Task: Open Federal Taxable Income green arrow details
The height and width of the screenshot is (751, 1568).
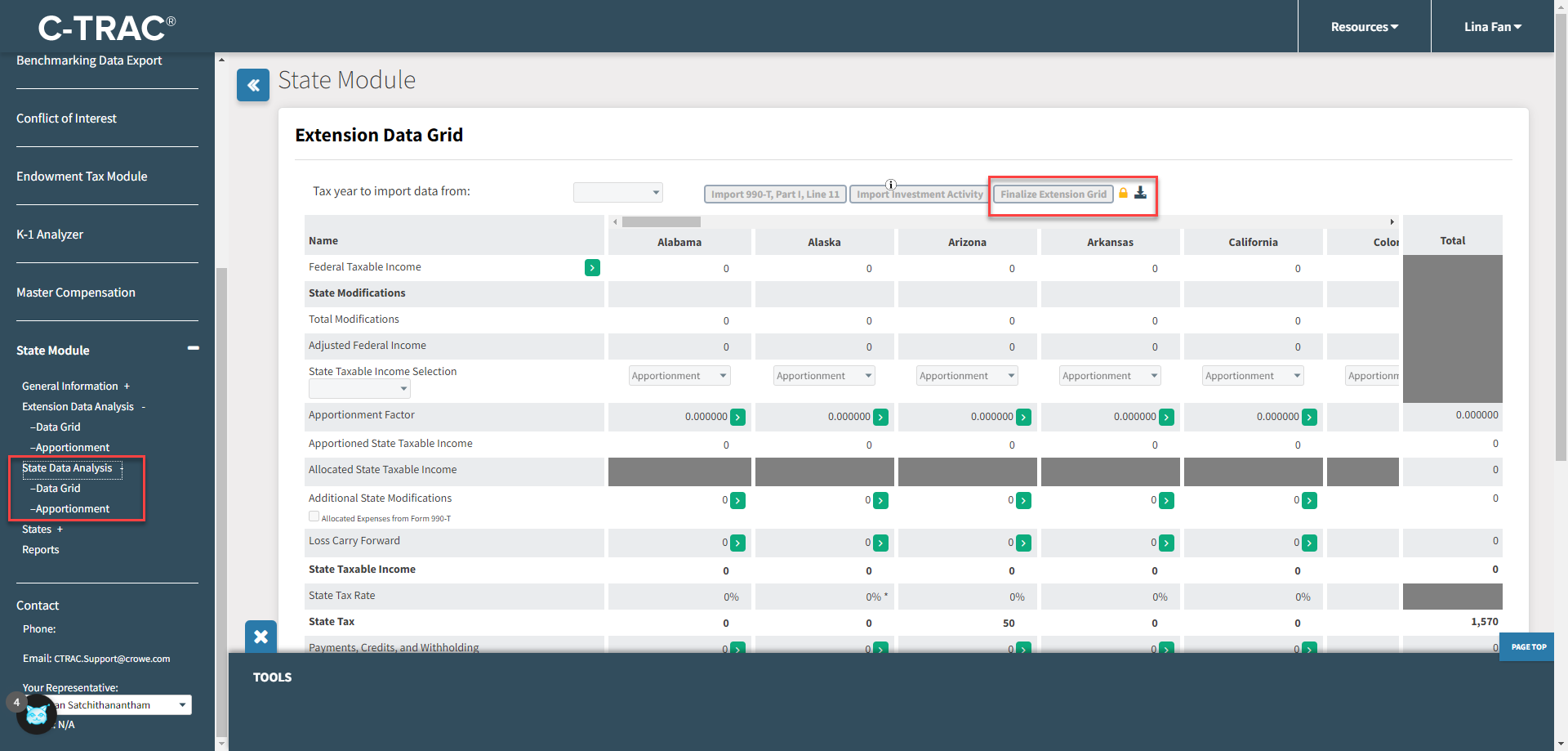Action: [x=592, y=267]
